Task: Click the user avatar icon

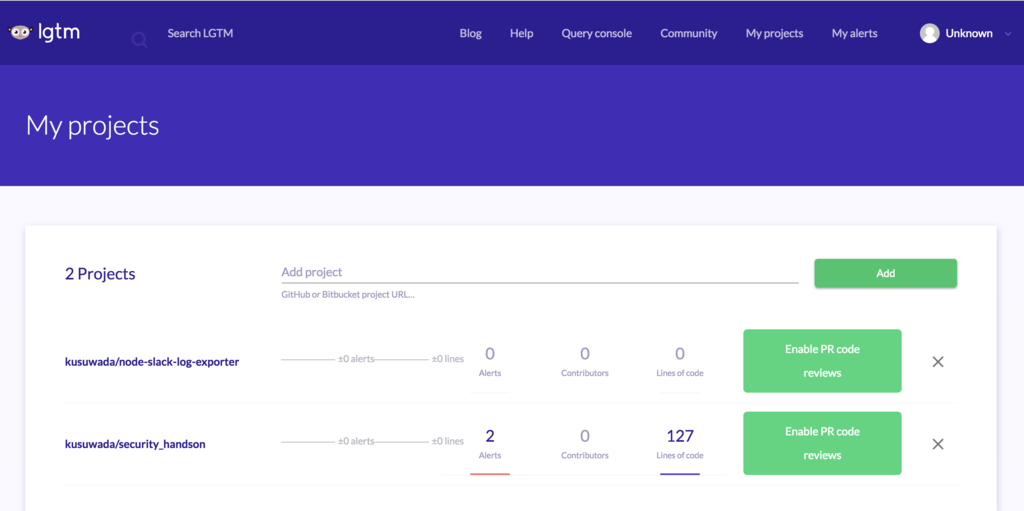Action: click(929, 33)
